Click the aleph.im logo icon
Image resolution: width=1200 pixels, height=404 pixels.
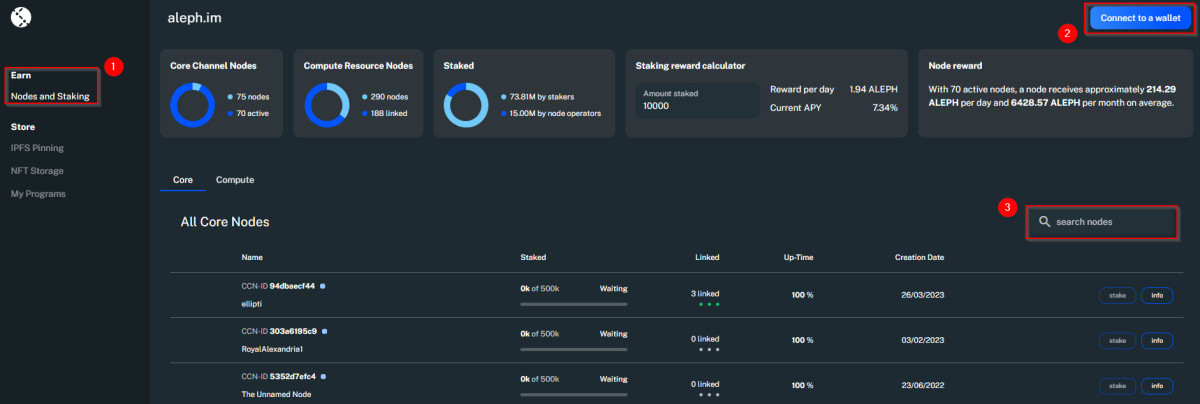click(21, 16)
